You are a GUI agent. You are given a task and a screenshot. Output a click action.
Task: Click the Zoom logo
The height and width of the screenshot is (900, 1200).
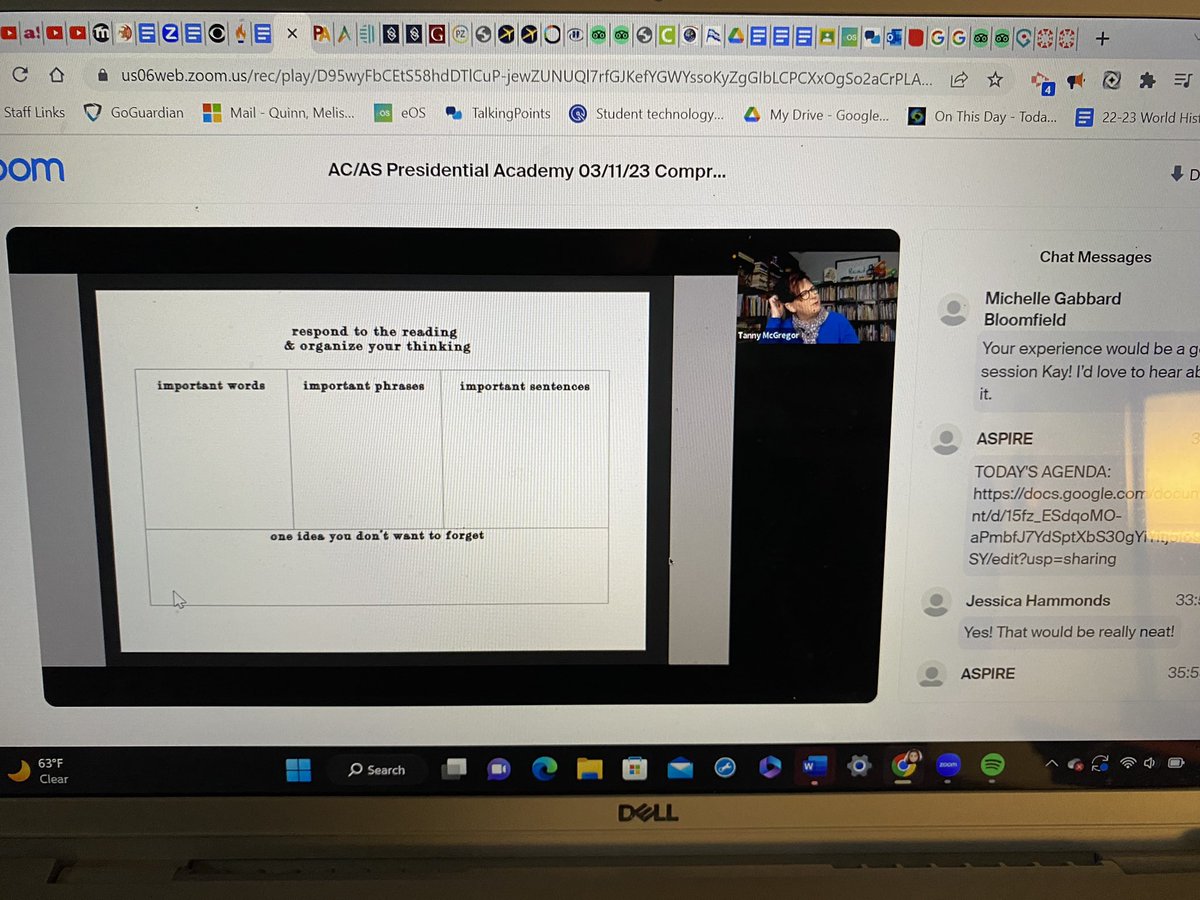point(32,168)
